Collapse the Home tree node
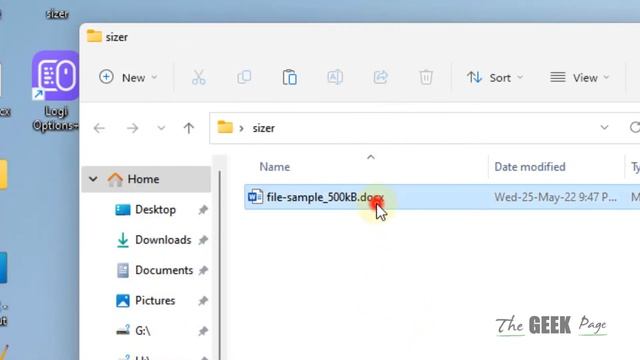 (x=93, y=179)
